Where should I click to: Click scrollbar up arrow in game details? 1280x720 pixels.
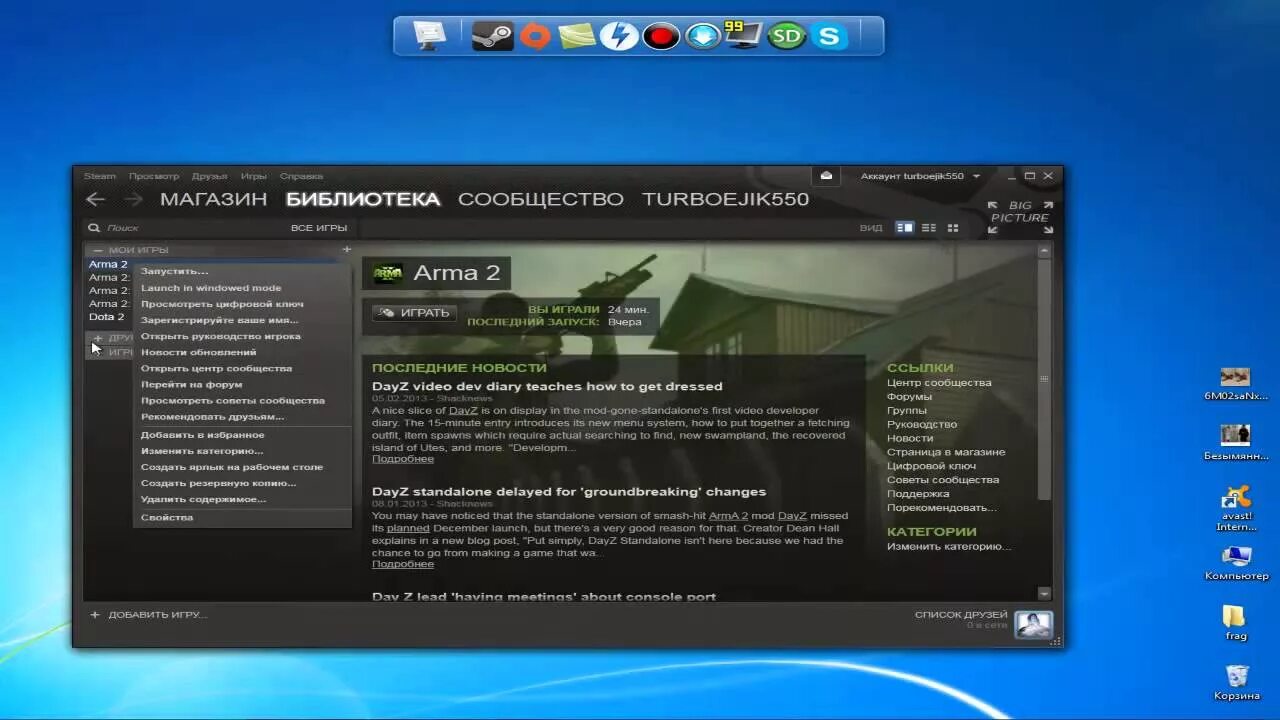1044,251
